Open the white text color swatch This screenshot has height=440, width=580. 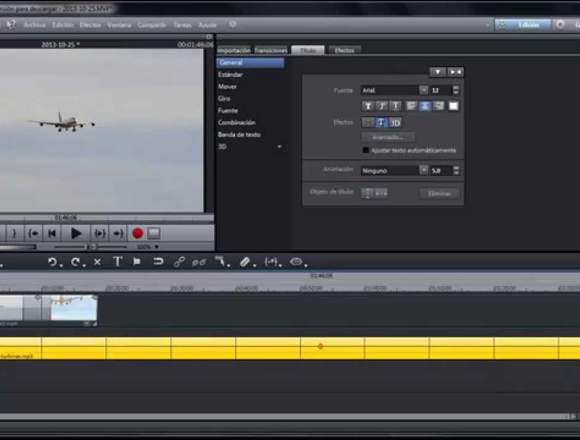click(453, 106)
